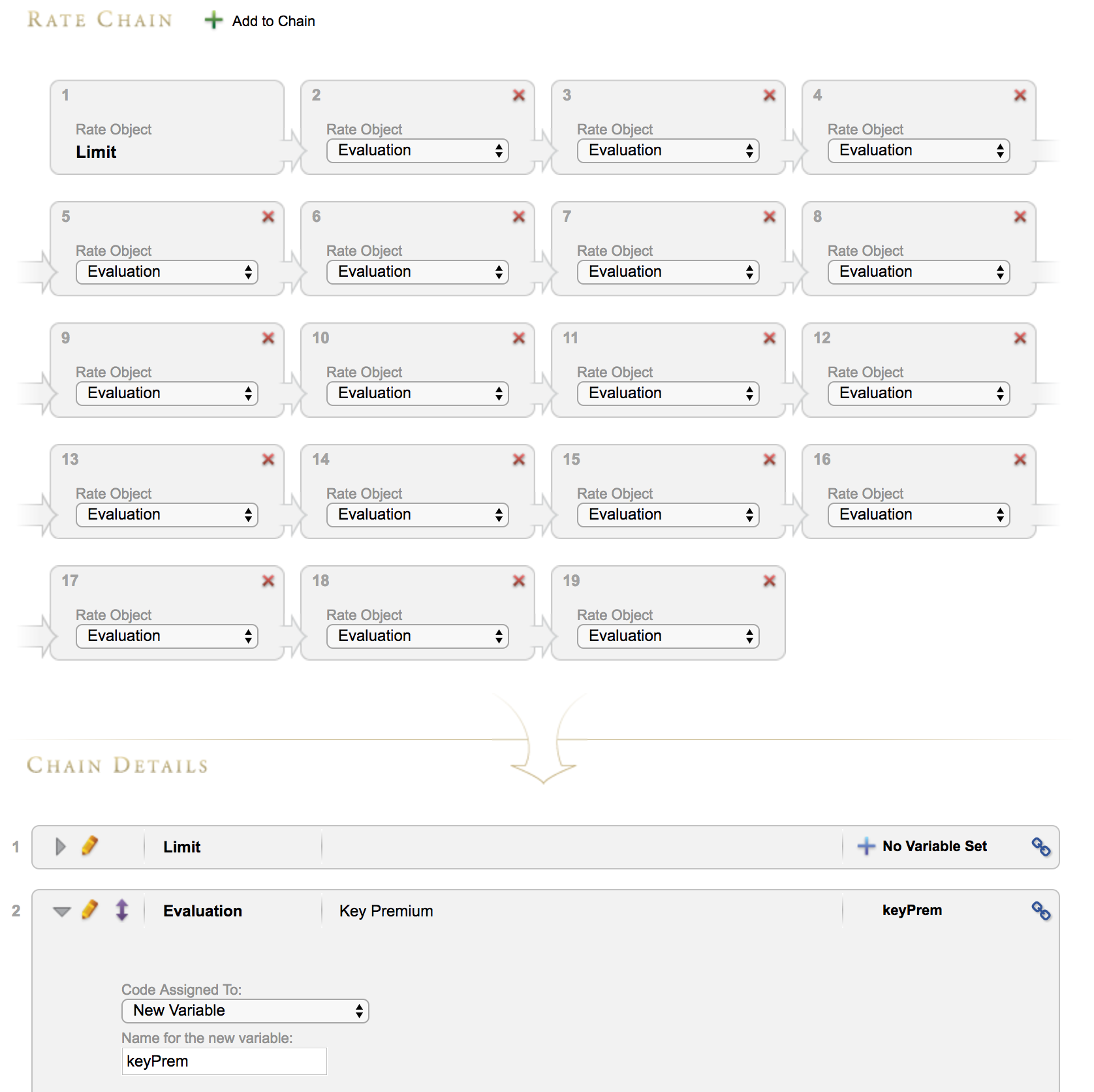The image size is (1094, 1092).
Task: Select the Limit box in rate chain
Action: [x=167, y=128]
